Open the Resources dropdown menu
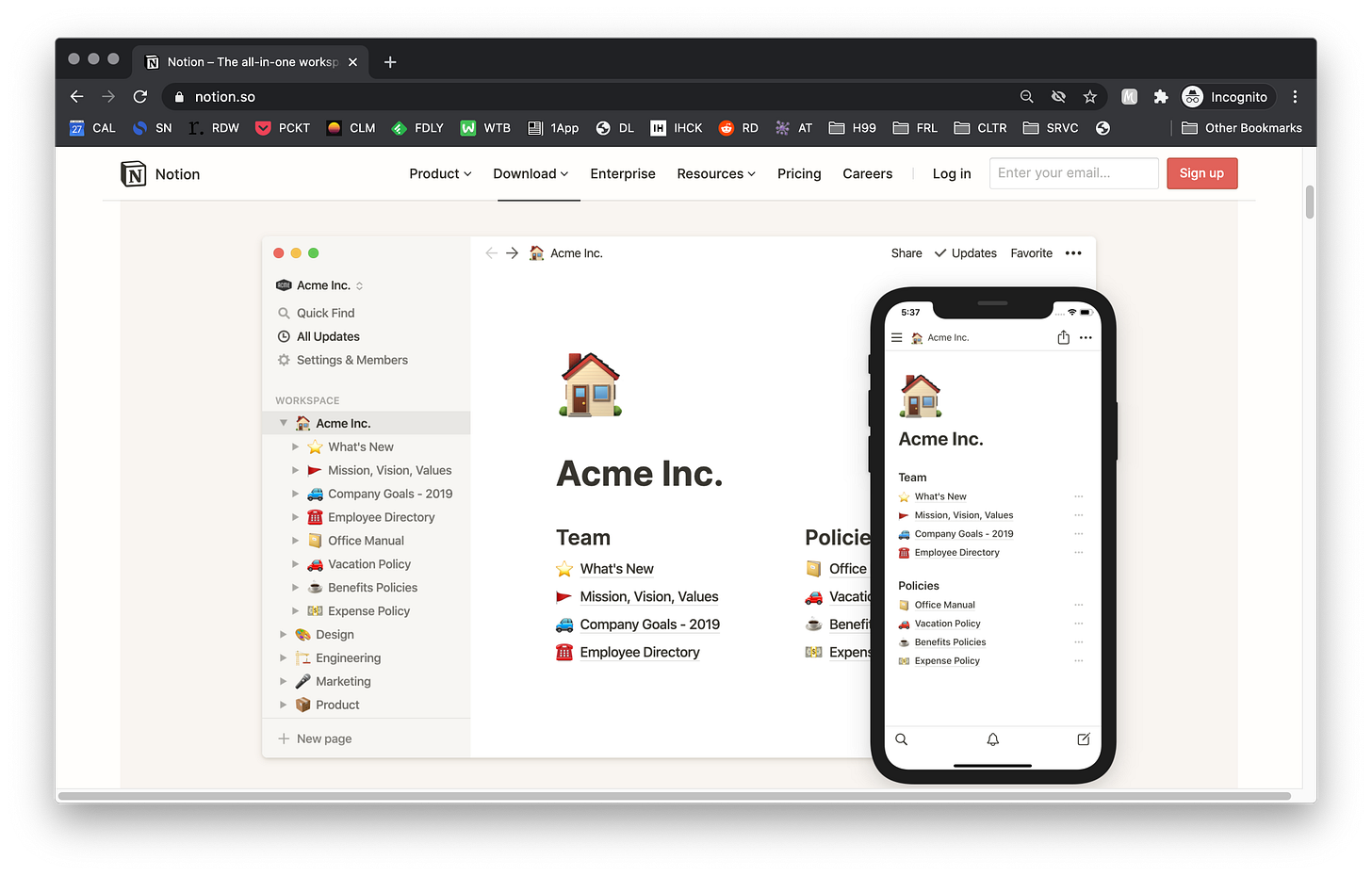 [716, 173]
